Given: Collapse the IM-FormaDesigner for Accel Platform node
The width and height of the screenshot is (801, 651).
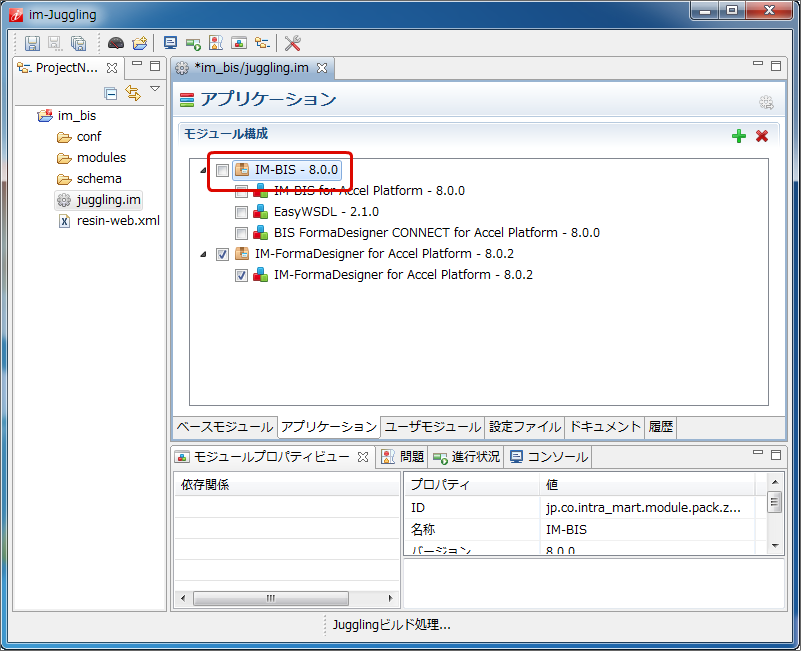Looking at the screenshot, I should coord(203,254).
